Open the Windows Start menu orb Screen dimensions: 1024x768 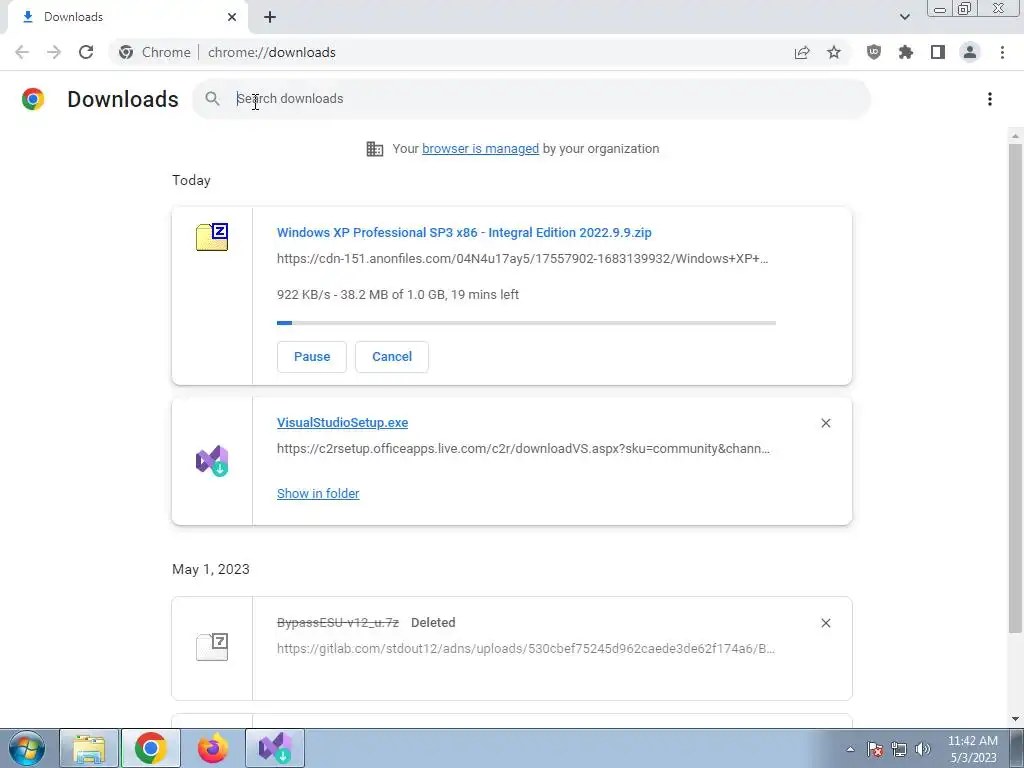coord(26,748)
